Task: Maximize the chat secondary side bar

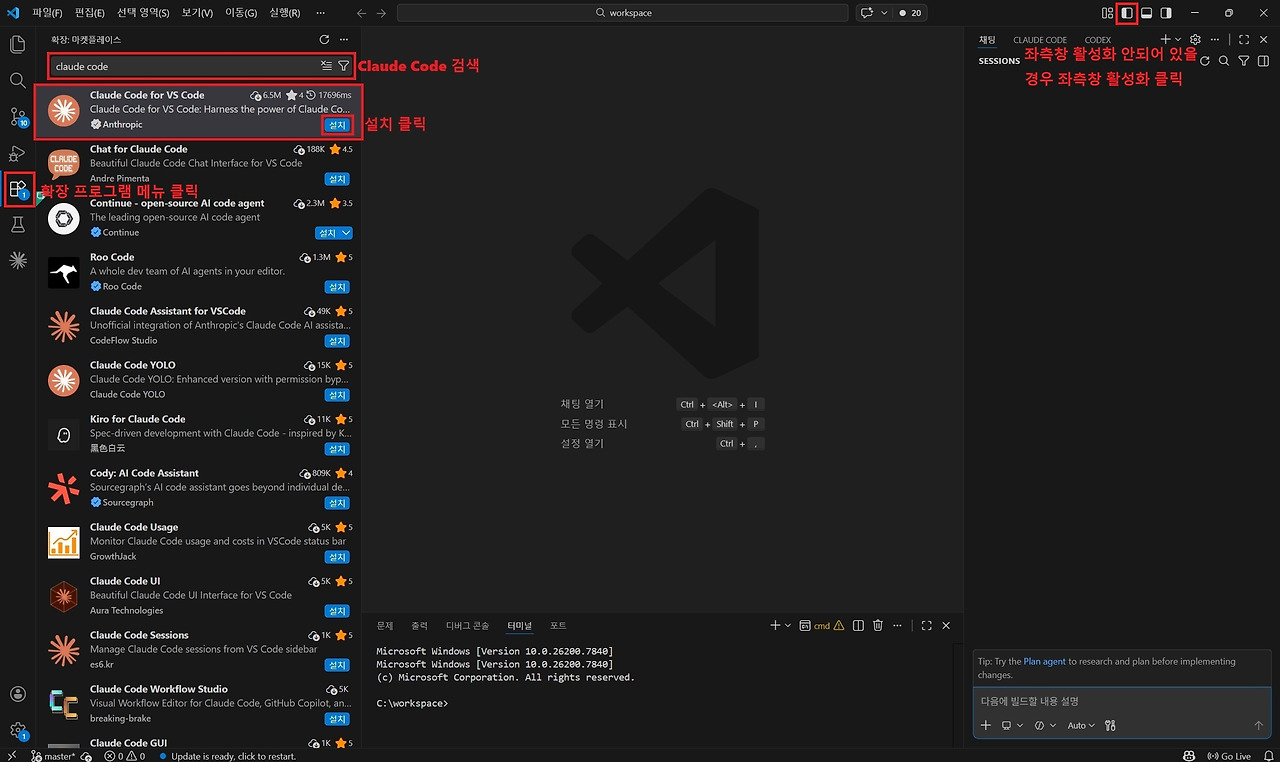Action: 1244,40
